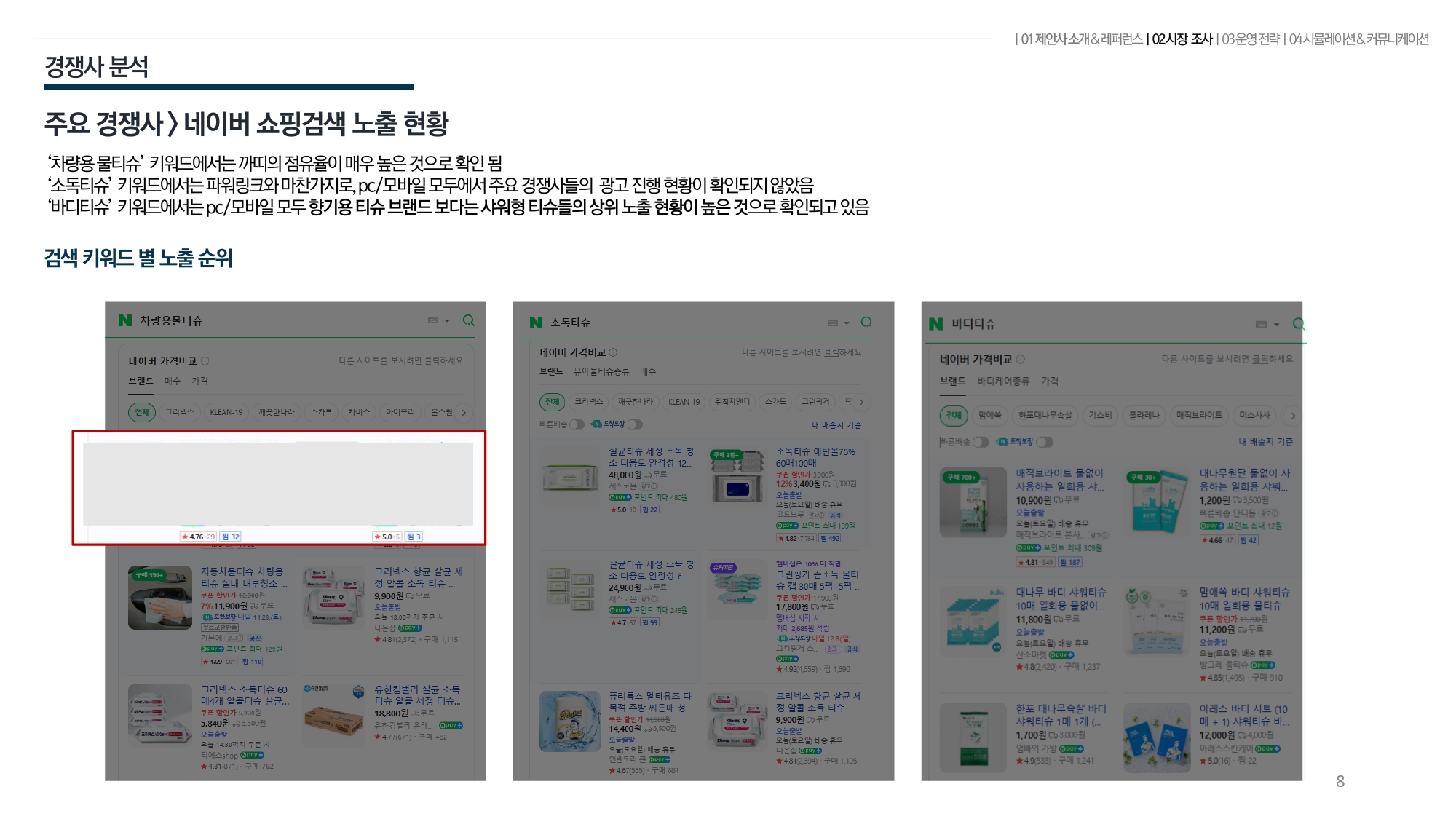Click 찜 187 badge on 매직브라이트 product
Viewport: 1456px width, 819px height.
coord(1070,562)
